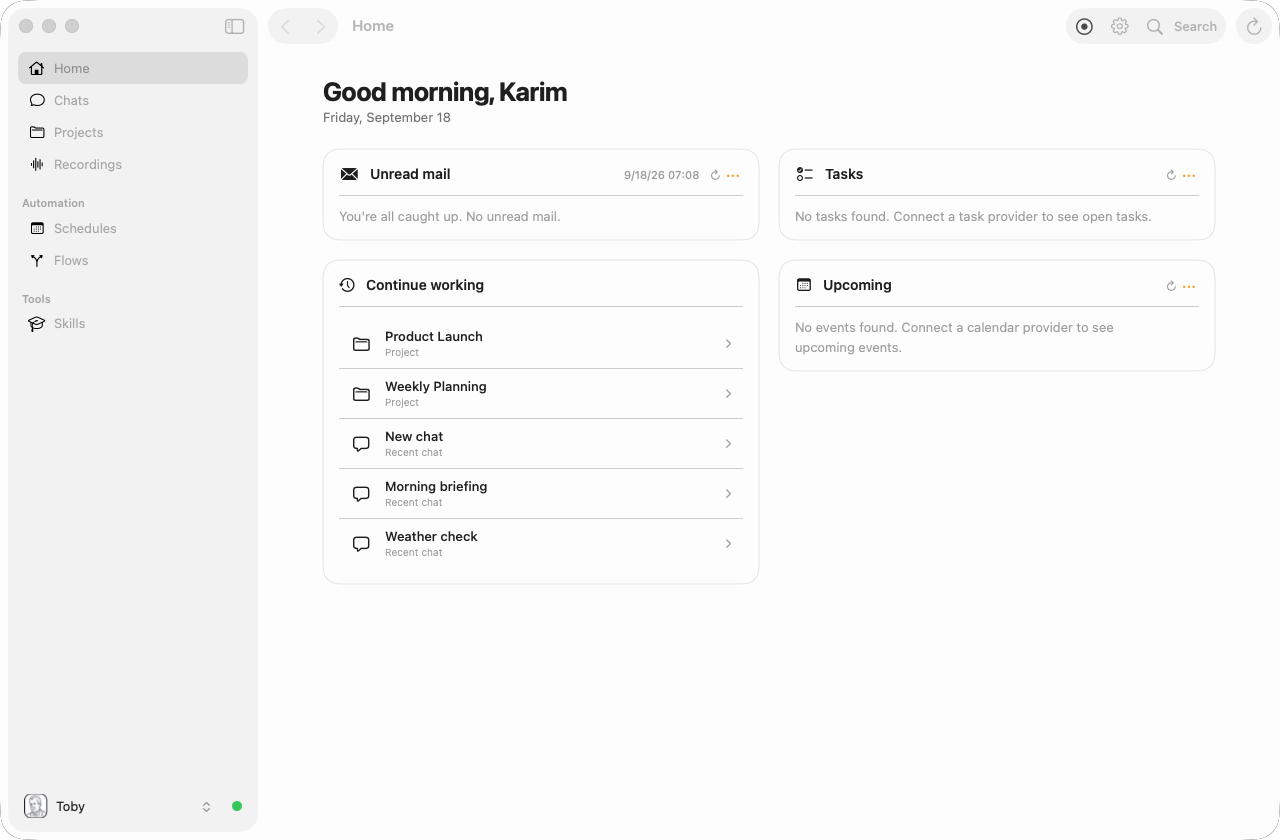Screen dimensions: 1280x840
Task: Click the Friday, September 18 date text
Action: [387, 118]
